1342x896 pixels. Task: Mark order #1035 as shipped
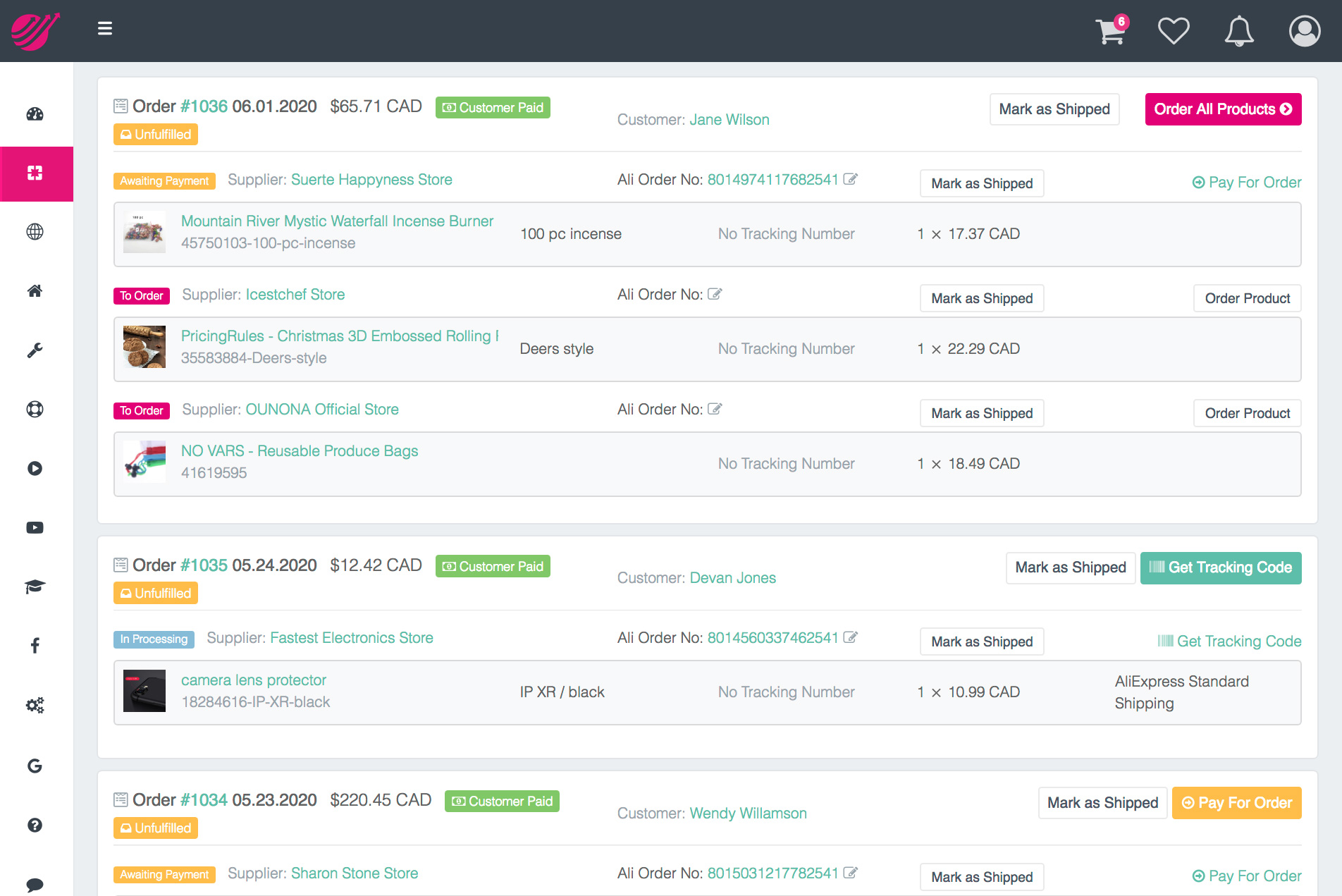pos(1071,568)
